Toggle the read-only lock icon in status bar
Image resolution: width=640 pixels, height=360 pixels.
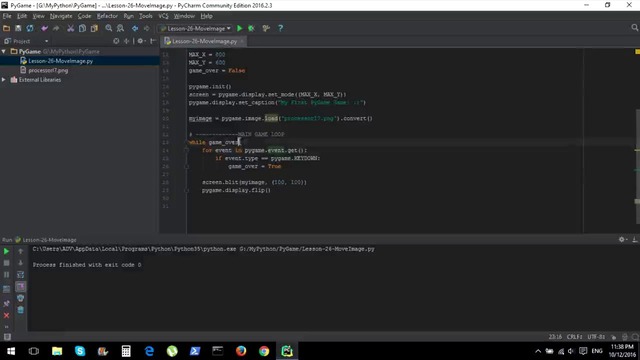613,337
